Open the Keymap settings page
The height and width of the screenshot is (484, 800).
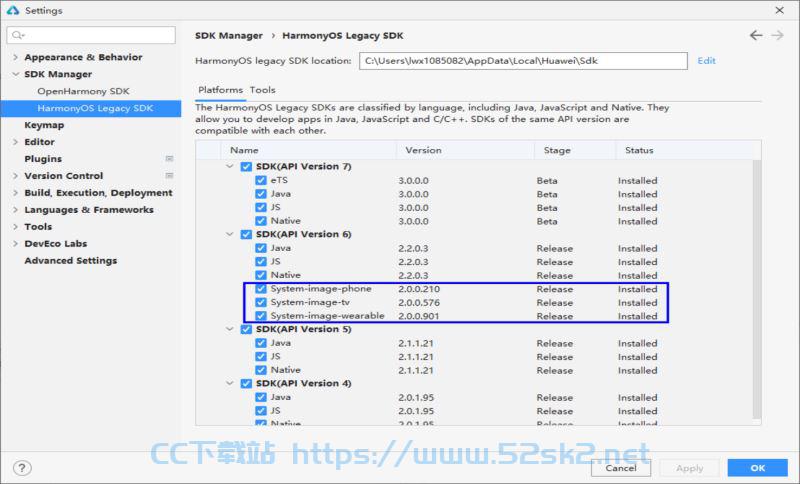click(44, 125)
